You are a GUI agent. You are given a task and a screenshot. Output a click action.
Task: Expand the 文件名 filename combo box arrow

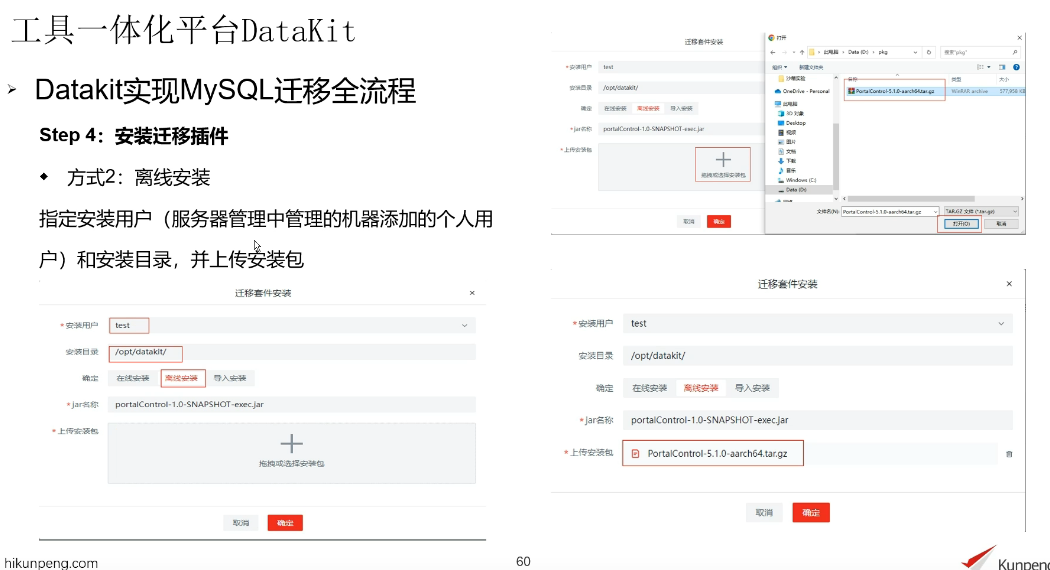click(x=935, y=212)
